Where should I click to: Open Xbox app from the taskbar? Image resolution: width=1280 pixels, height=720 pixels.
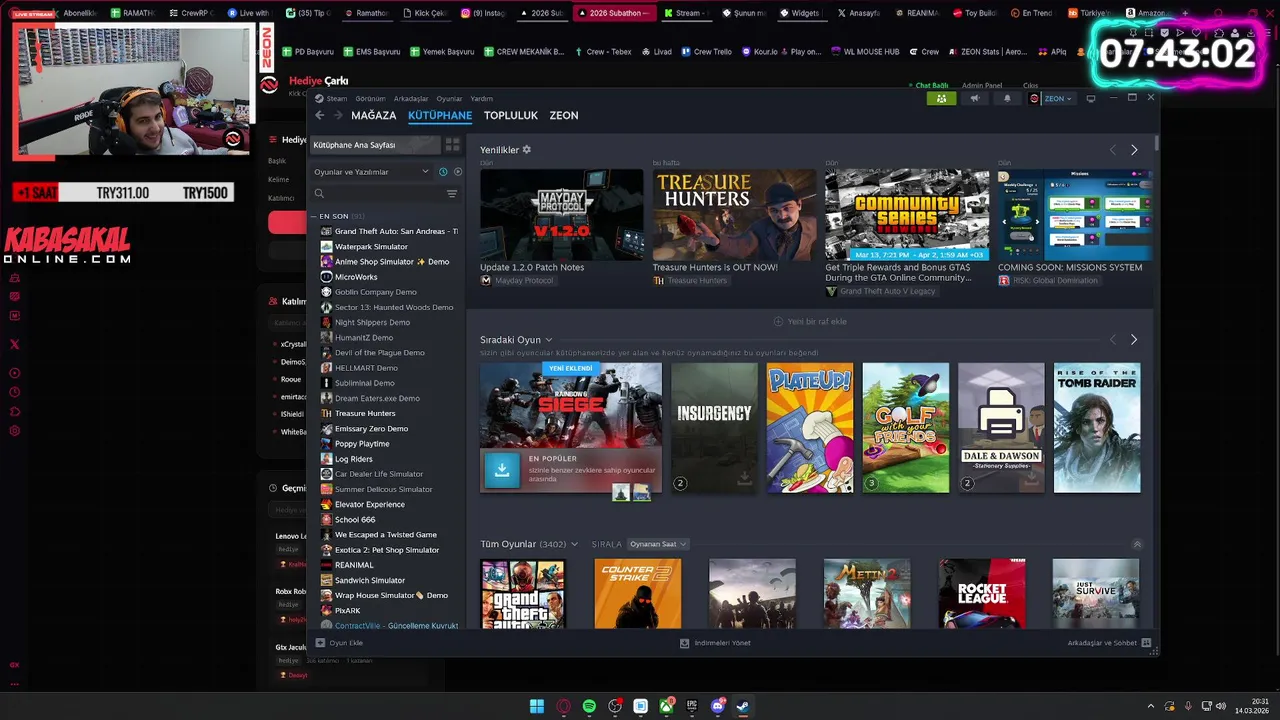point(666,706)
